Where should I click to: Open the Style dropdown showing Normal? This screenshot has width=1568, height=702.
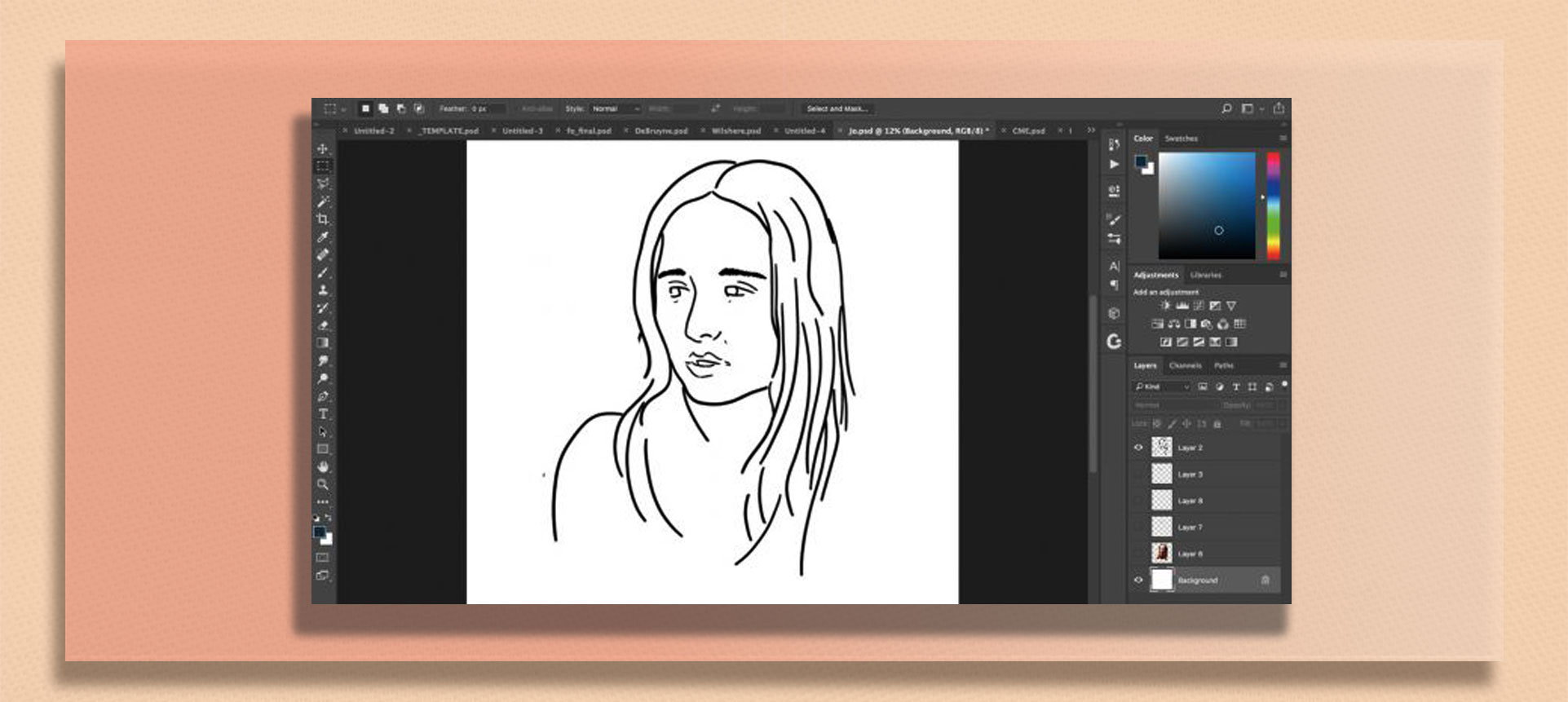tap(616, 108)
